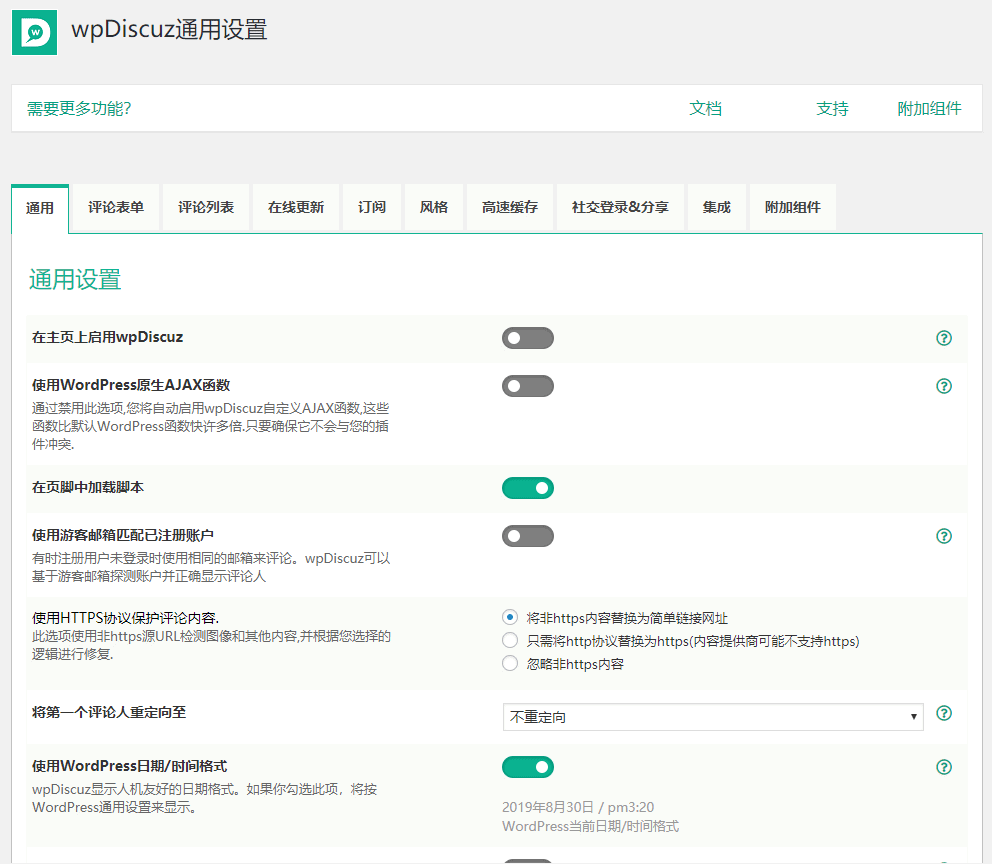Viewport: 992px width, 864px height.
Task: Turn off 使用WordPress日期/时间格式 switch
Action: coord(528,767)
